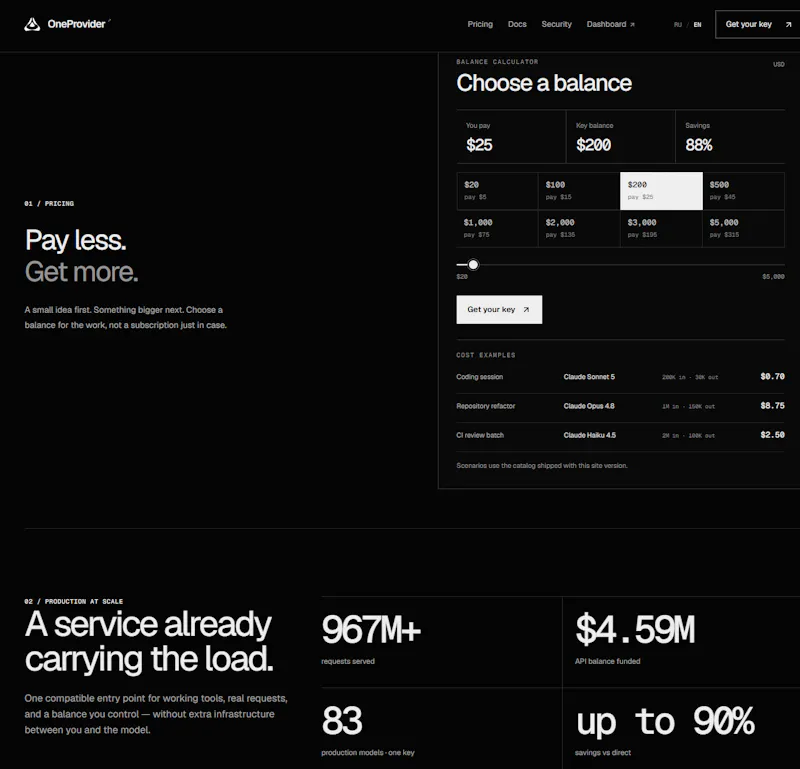Open the Pricing nav link
This screenshot has width=800, height=769.
[480, 24]
